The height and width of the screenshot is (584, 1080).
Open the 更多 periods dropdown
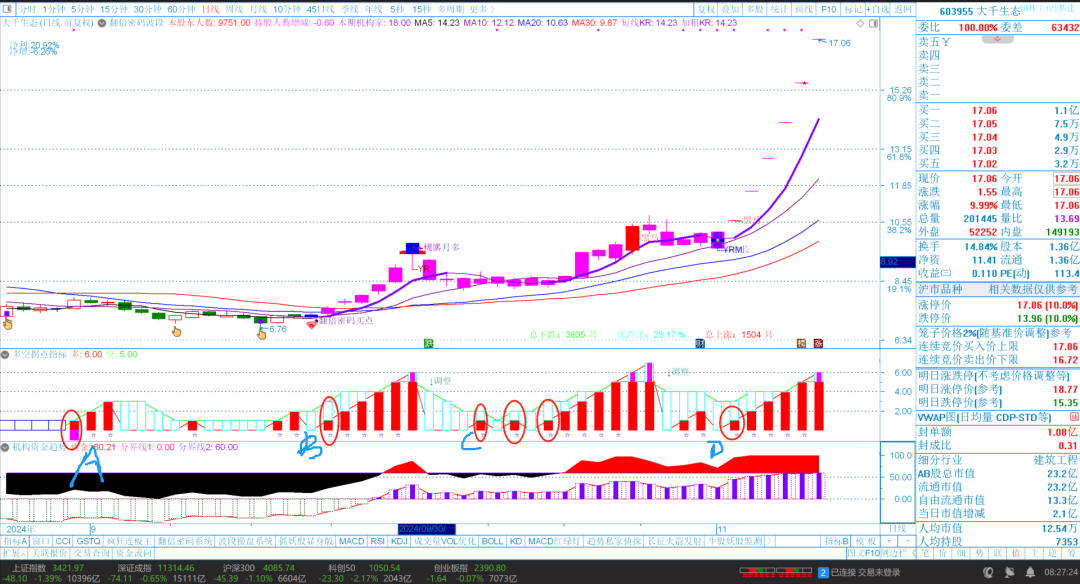coord(481,9)
